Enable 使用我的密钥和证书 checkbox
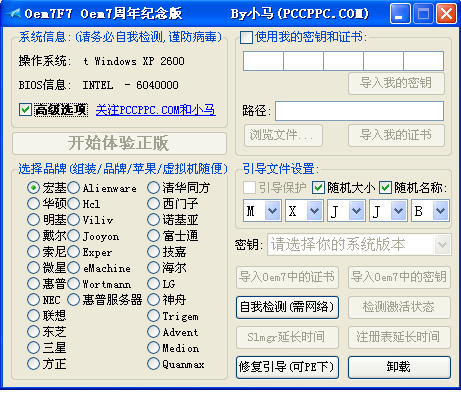Image resolution: width=461 pixels, height=393 pixels. click(246, 37)
